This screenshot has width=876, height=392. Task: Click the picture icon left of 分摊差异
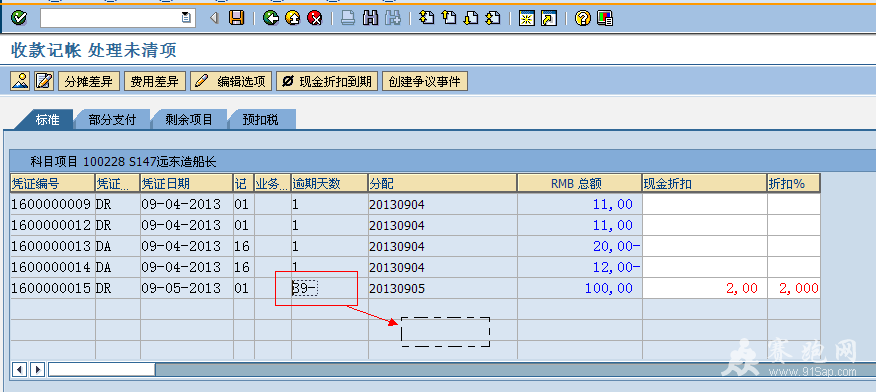click(x=20, y=81)
